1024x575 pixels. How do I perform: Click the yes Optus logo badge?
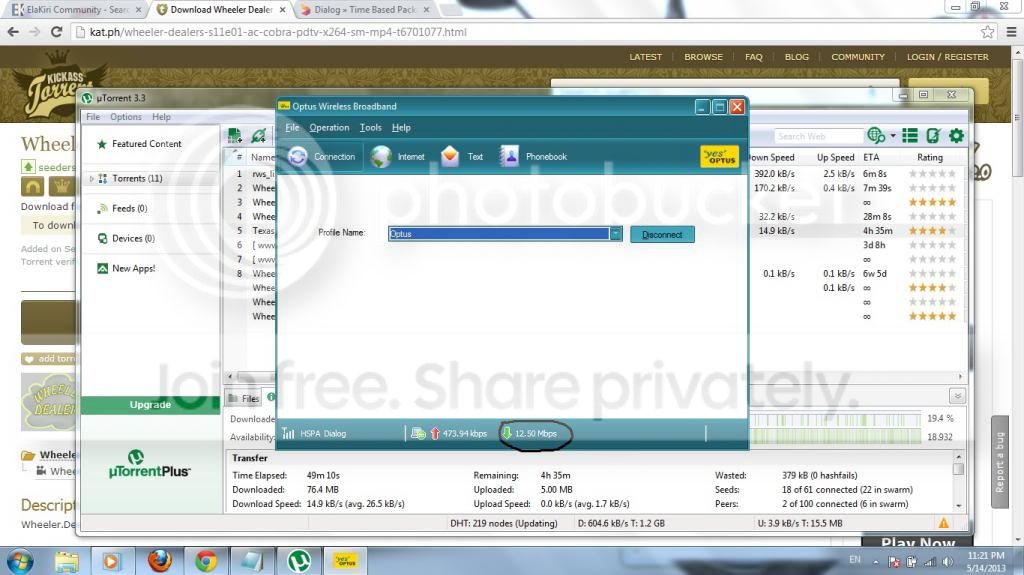[719, 157]
